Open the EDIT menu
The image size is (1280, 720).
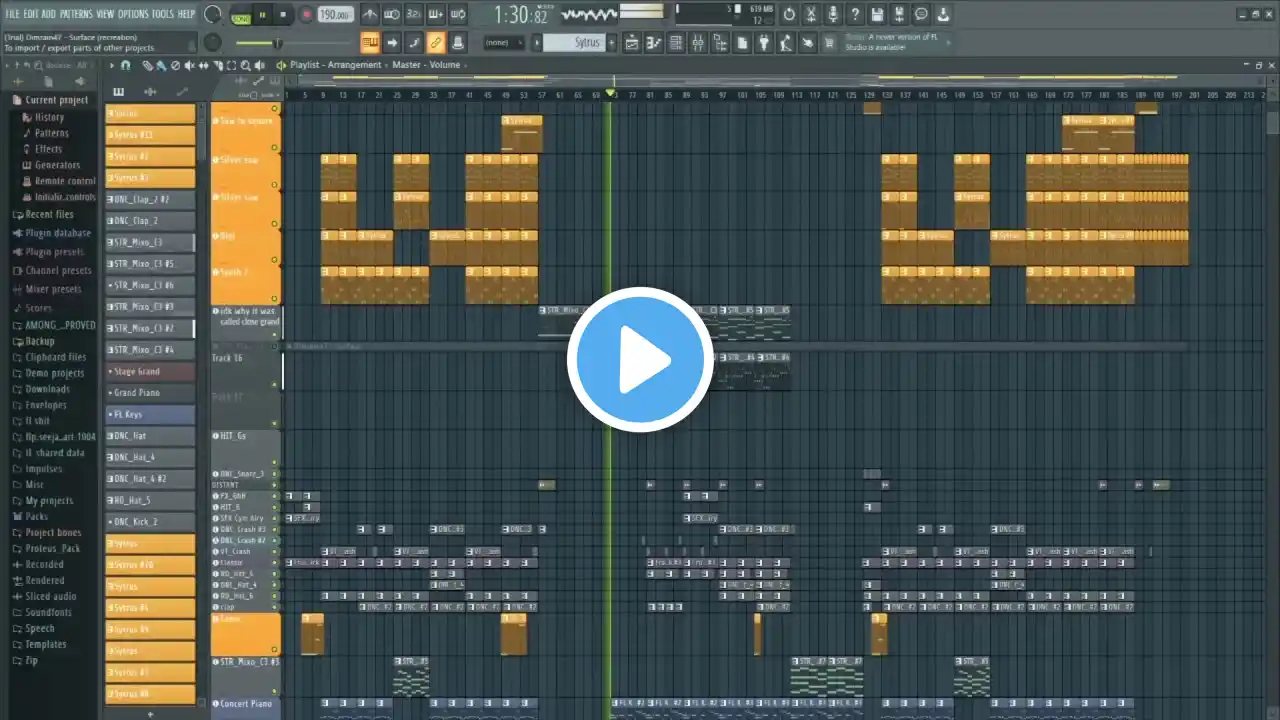[x=31, y=14]
